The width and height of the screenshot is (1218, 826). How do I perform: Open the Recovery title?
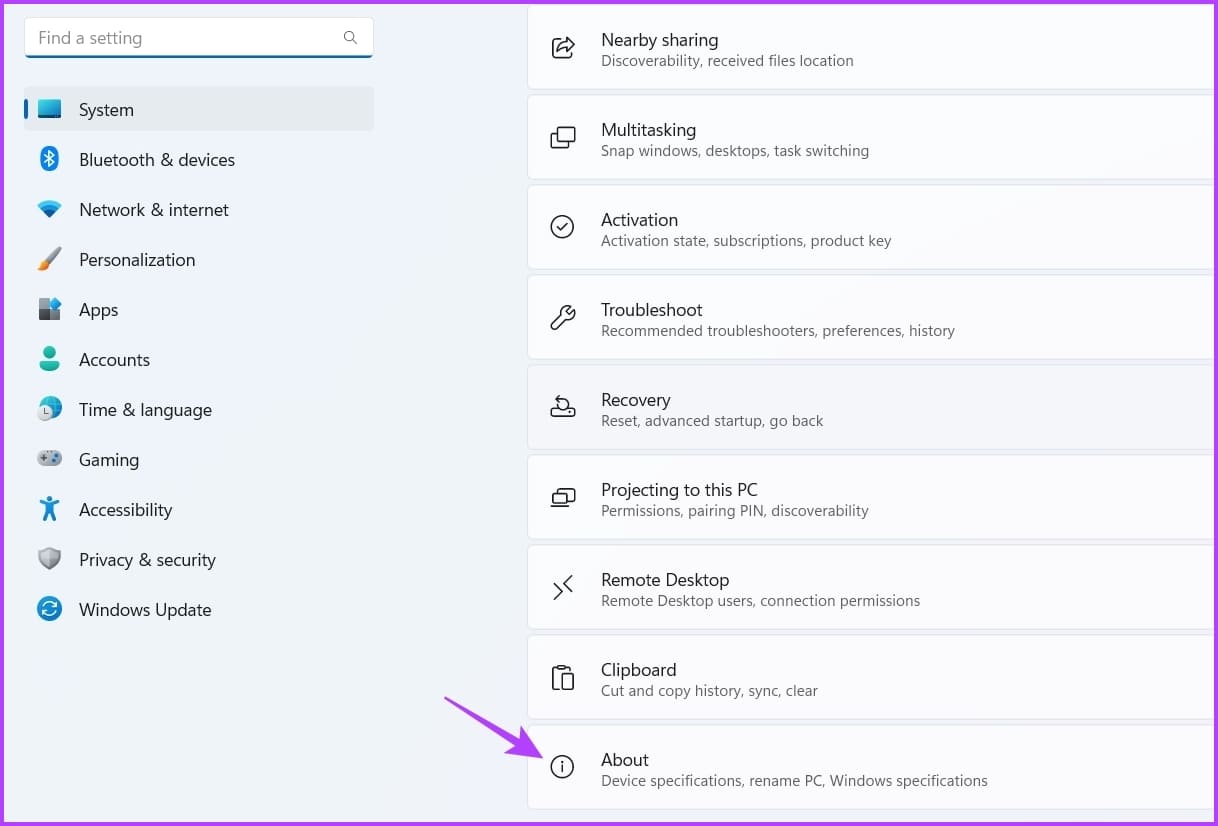[x=635, y=400]
